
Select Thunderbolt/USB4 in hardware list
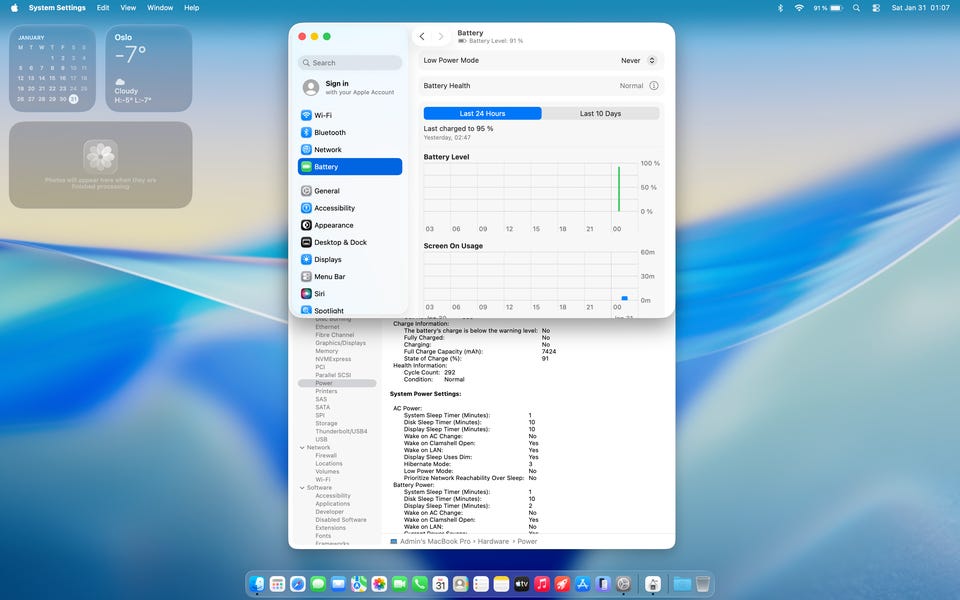coord(341,431)
